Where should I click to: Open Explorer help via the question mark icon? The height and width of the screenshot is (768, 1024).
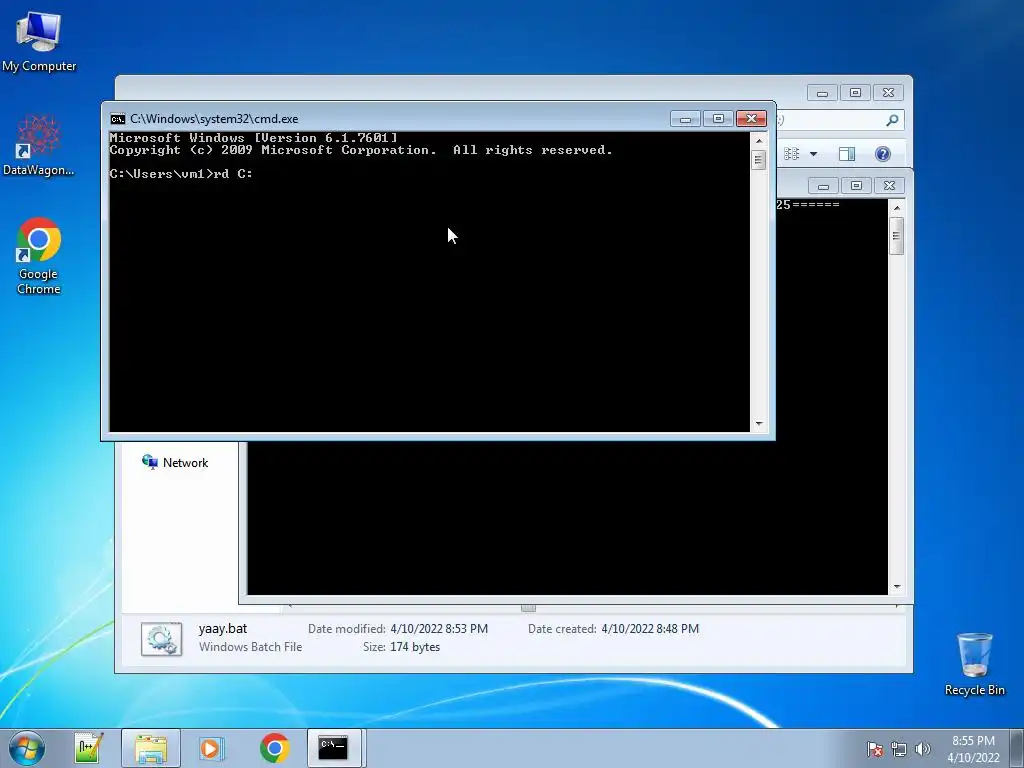(882, 154)
